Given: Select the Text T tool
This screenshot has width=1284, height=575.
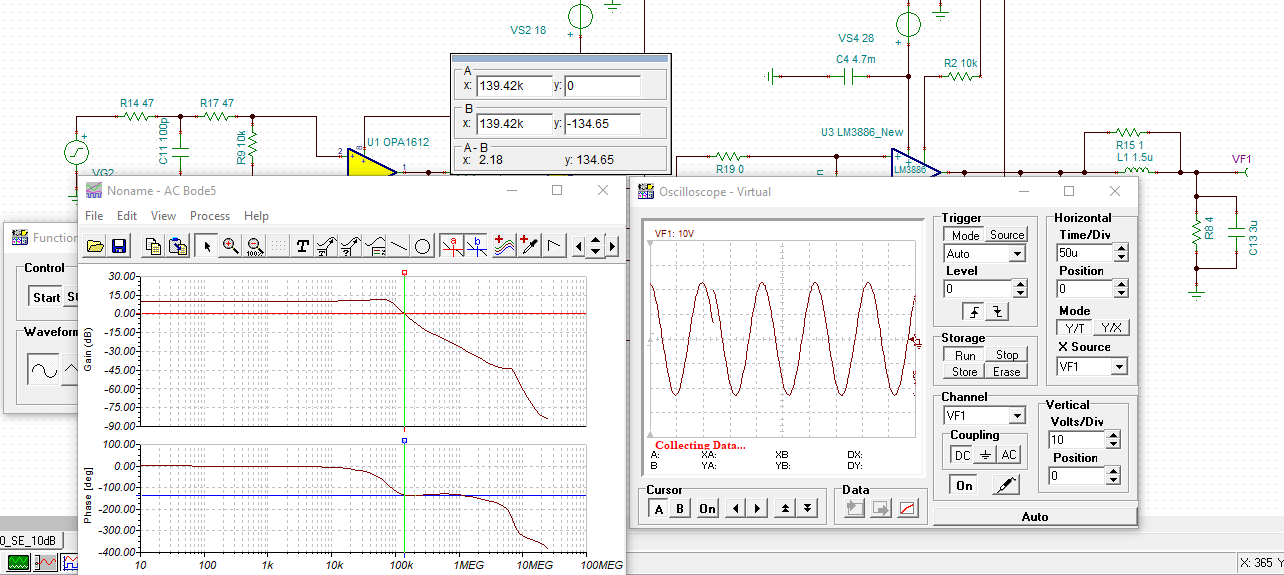Looking at the screenshot, I should click(x=303, y=245).
